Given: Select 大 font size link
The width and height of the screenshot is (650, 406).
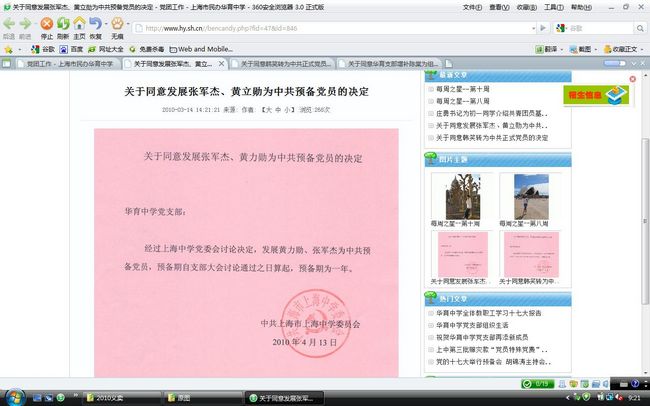Looking at the screenshot, I should [x=268, y=110].
